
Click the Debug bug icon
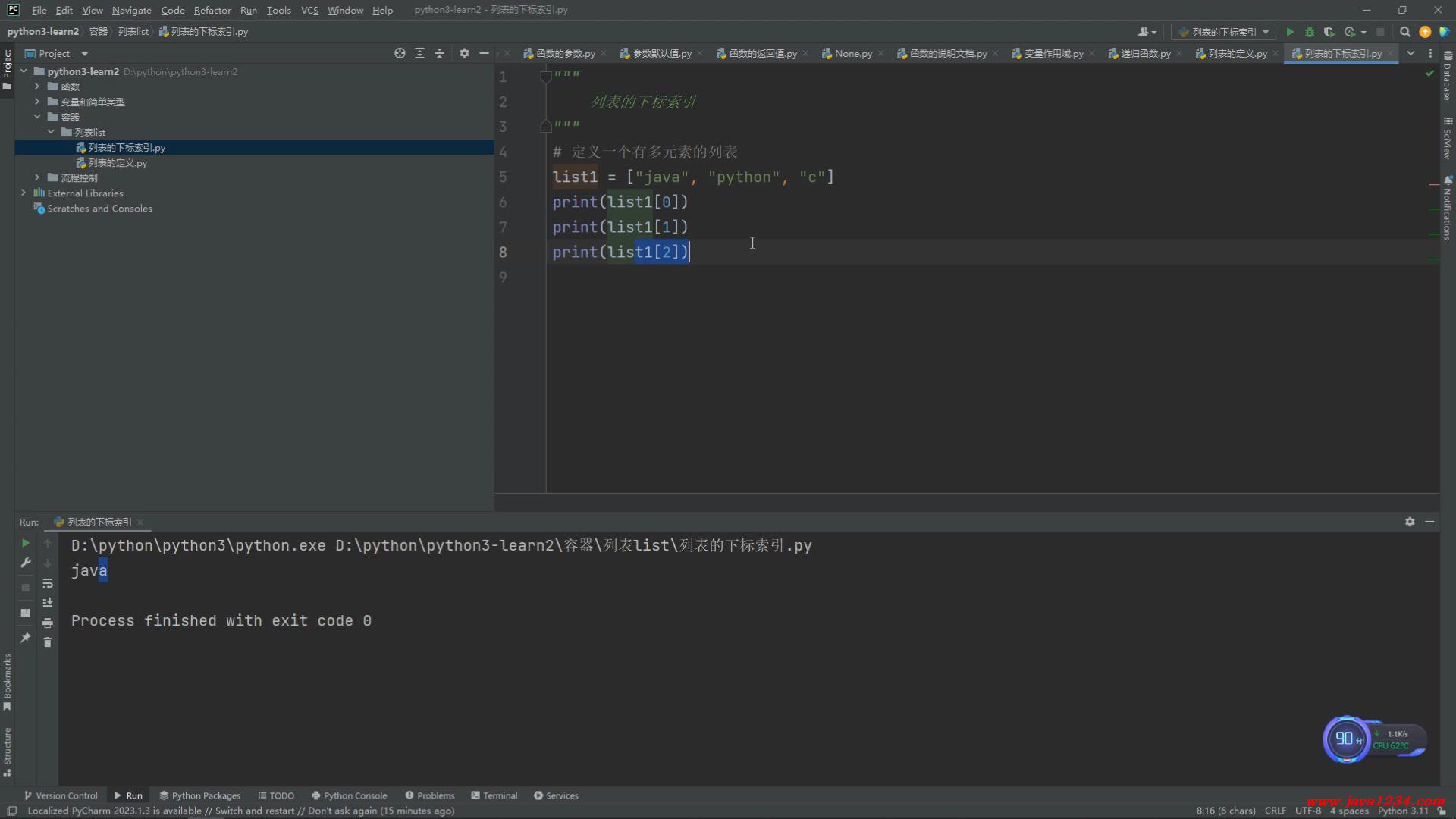(x=1310, y=32)
